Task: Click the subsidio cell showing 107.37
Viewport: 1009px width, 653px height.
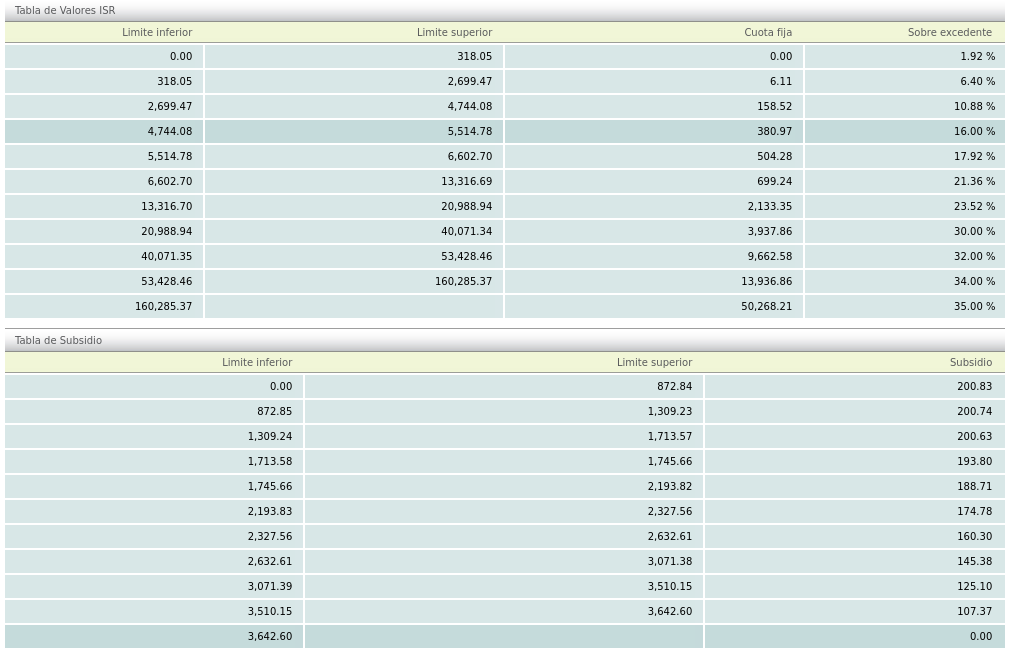Action: (974, 612)
